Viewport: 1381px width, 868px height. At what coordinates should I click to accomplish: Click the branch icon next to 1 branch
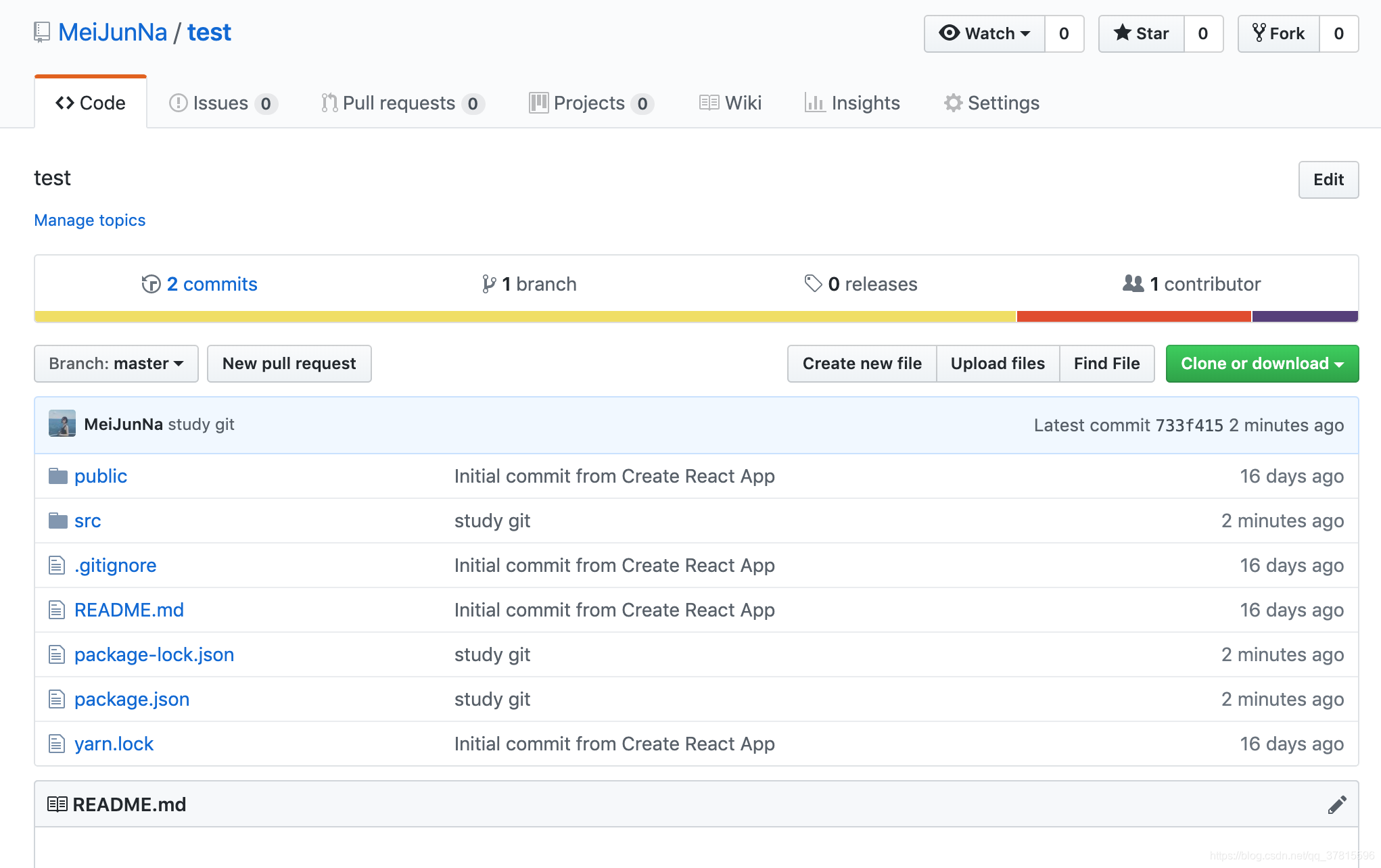click(489, 284)
